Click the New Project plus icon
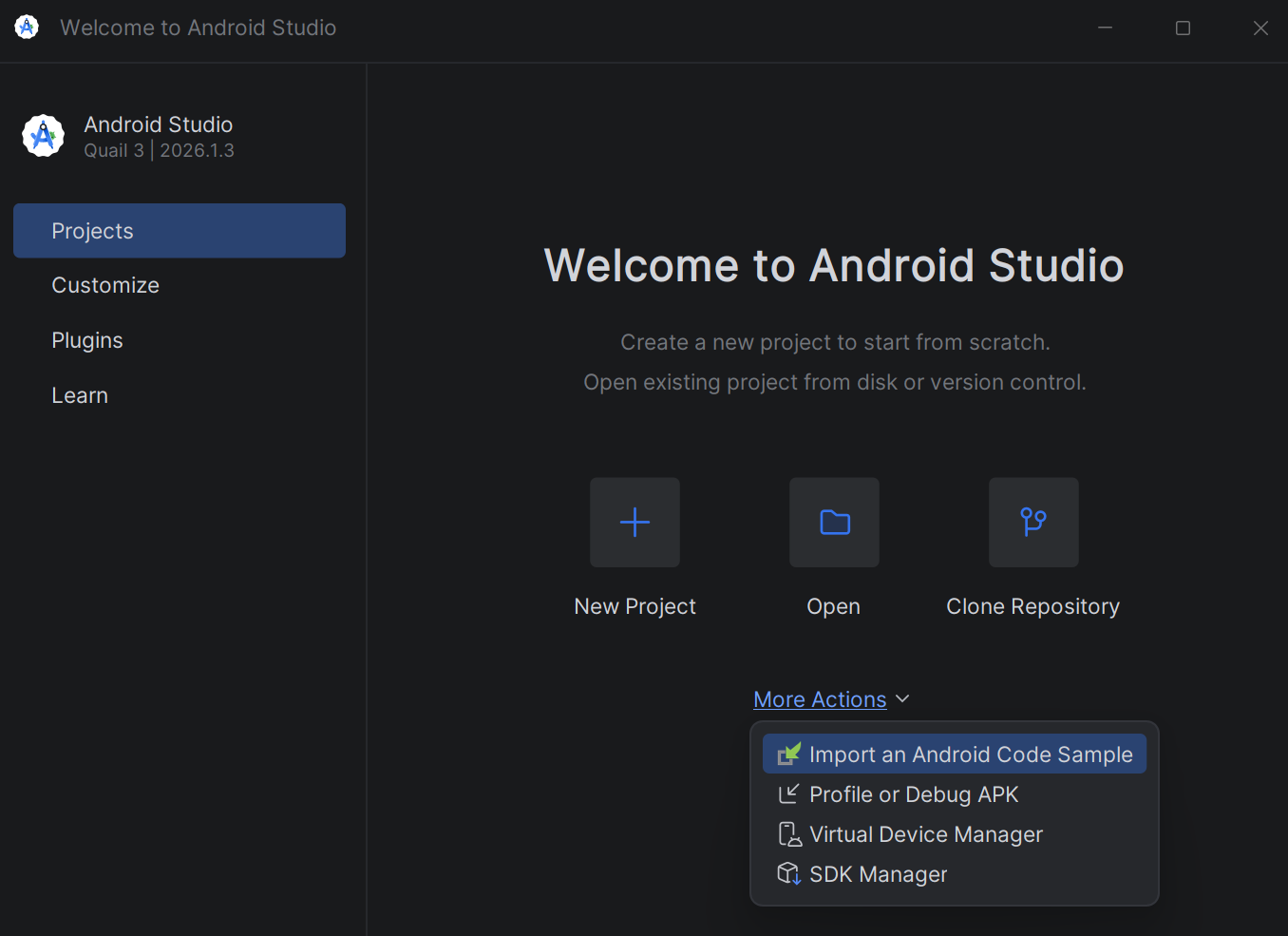This screenshot has width=1288, height=936. point(635,522)
